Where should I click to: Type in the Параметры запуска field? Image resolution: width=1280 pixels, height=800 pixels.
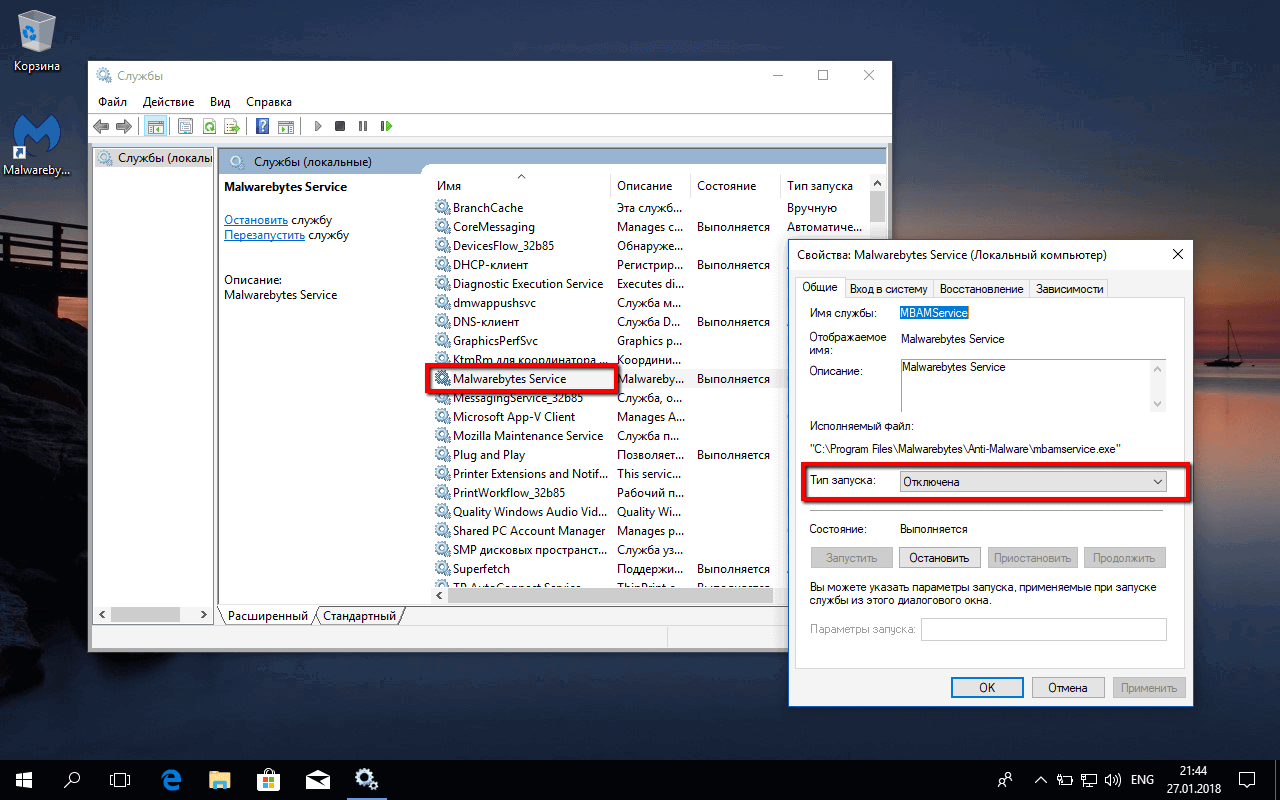click(1043, 629)
